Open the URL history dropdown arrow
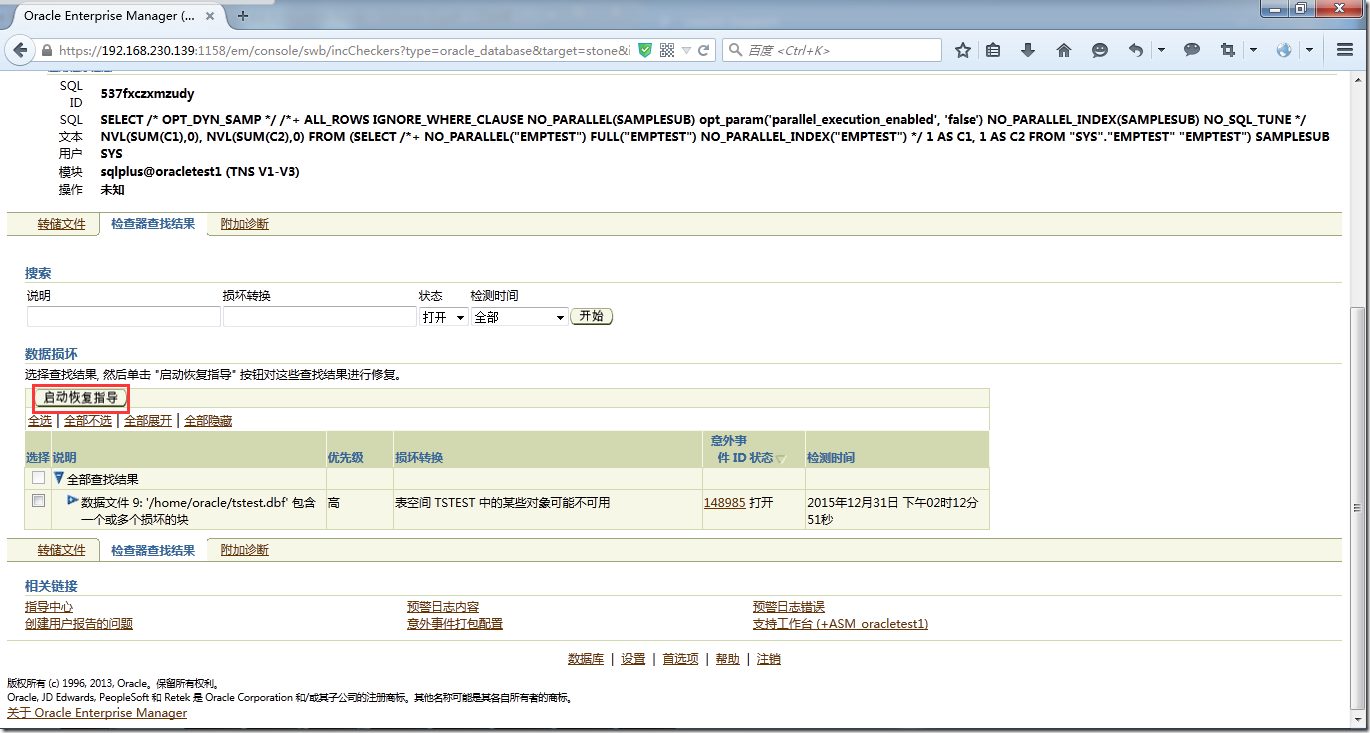Image resolution: width=1370 pixels, height=733 pixels. pyautogui.click(x=686, y=50)
